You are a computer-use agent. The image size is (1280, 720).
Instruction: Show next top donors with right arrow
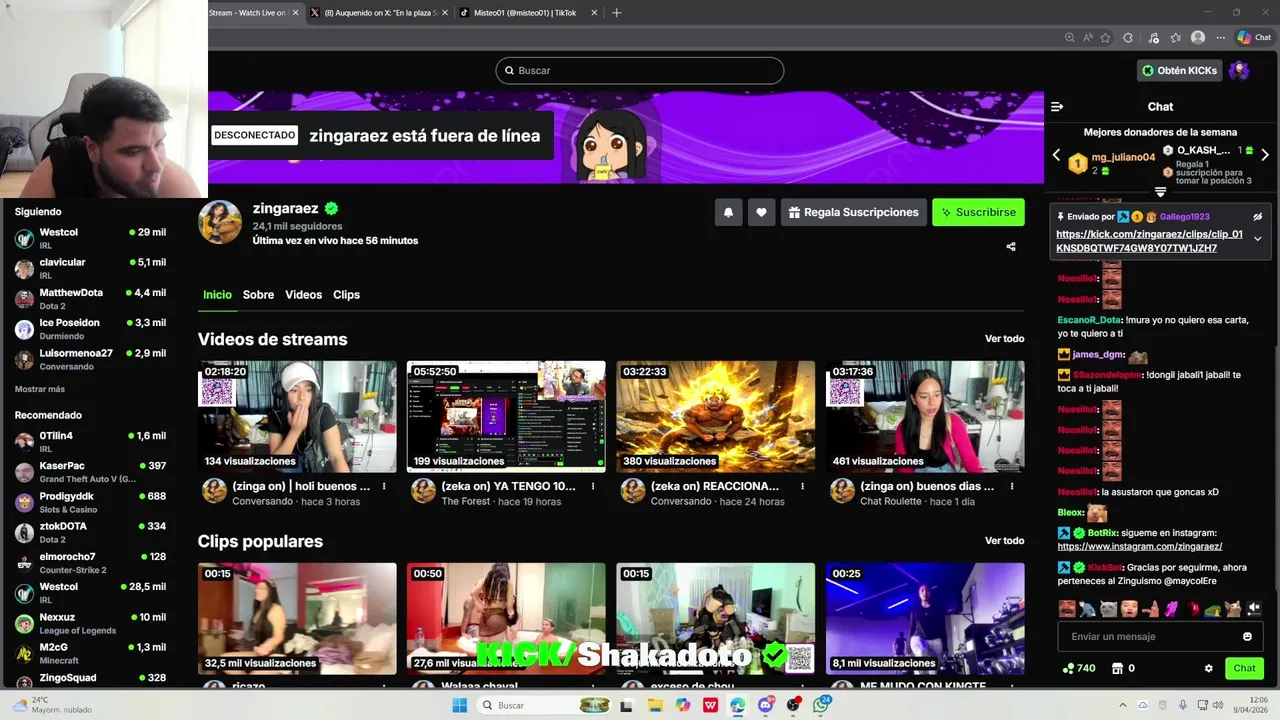pos(1264,155)
